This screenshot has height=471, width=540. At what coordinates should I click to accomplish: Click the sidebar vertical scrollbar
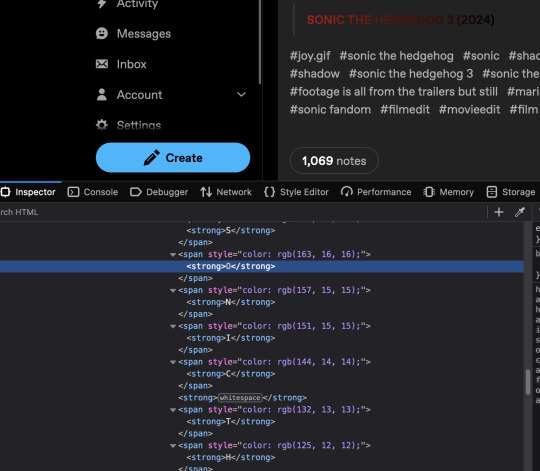260,41
